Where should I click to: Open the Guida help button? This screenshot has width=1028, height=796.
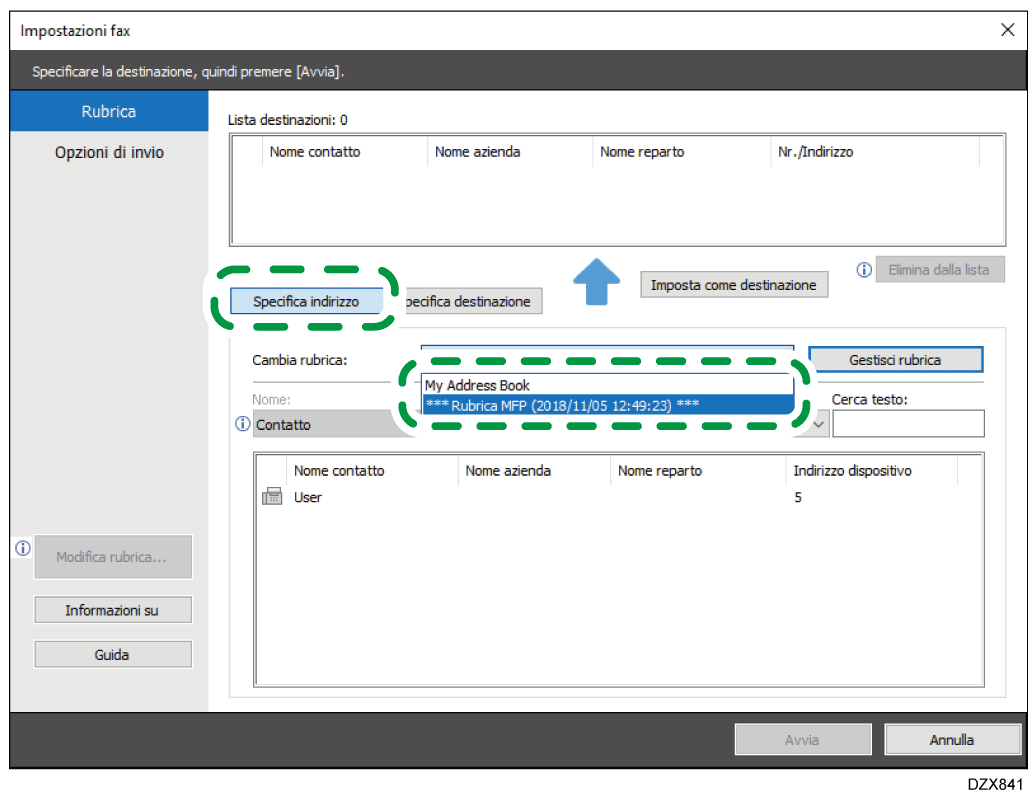pos(113,654)
